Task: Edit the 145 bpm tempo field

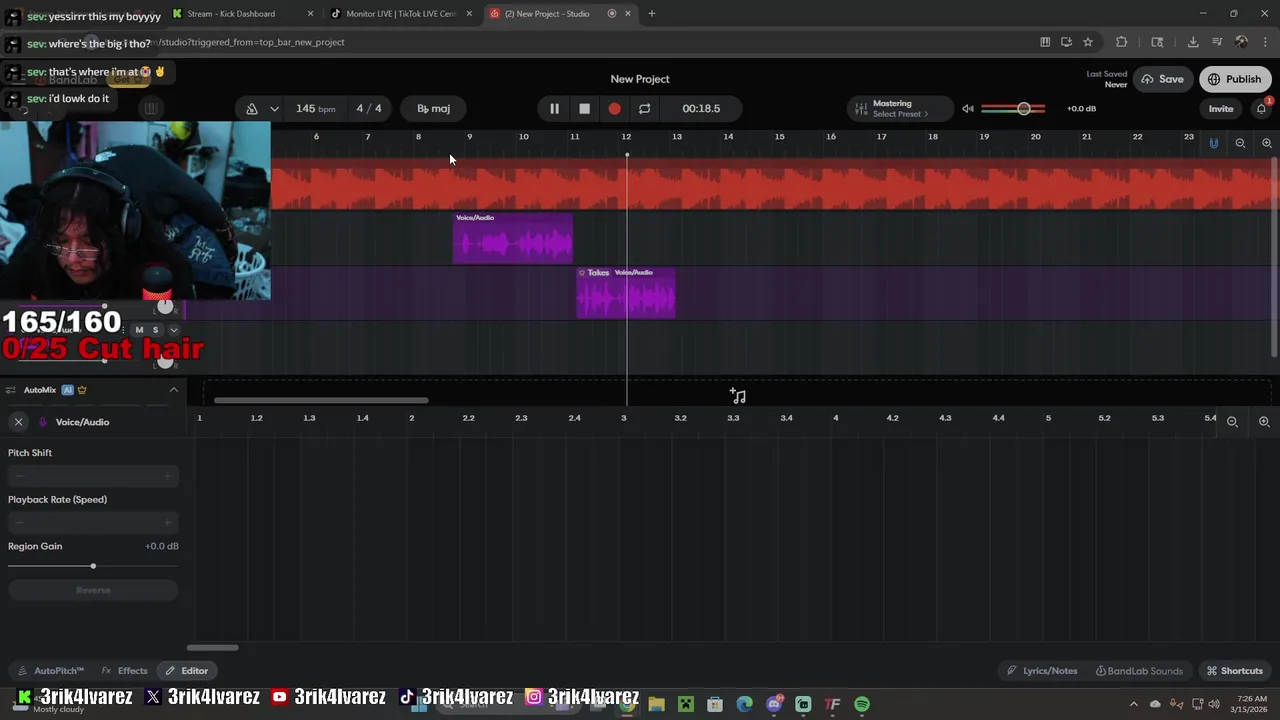Action: [x=315, y=108]
